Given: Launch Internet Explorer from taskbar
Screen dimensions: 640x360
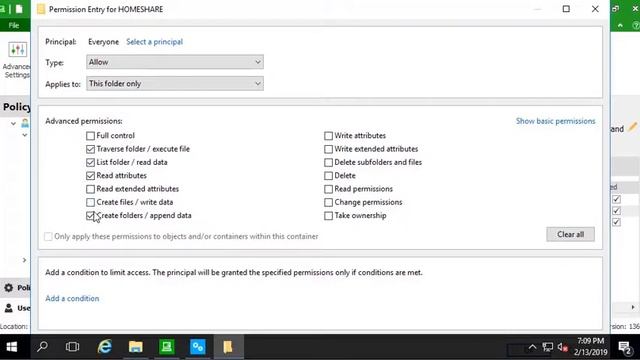Looking at the screenshot, I should click(x=104, y=347).
